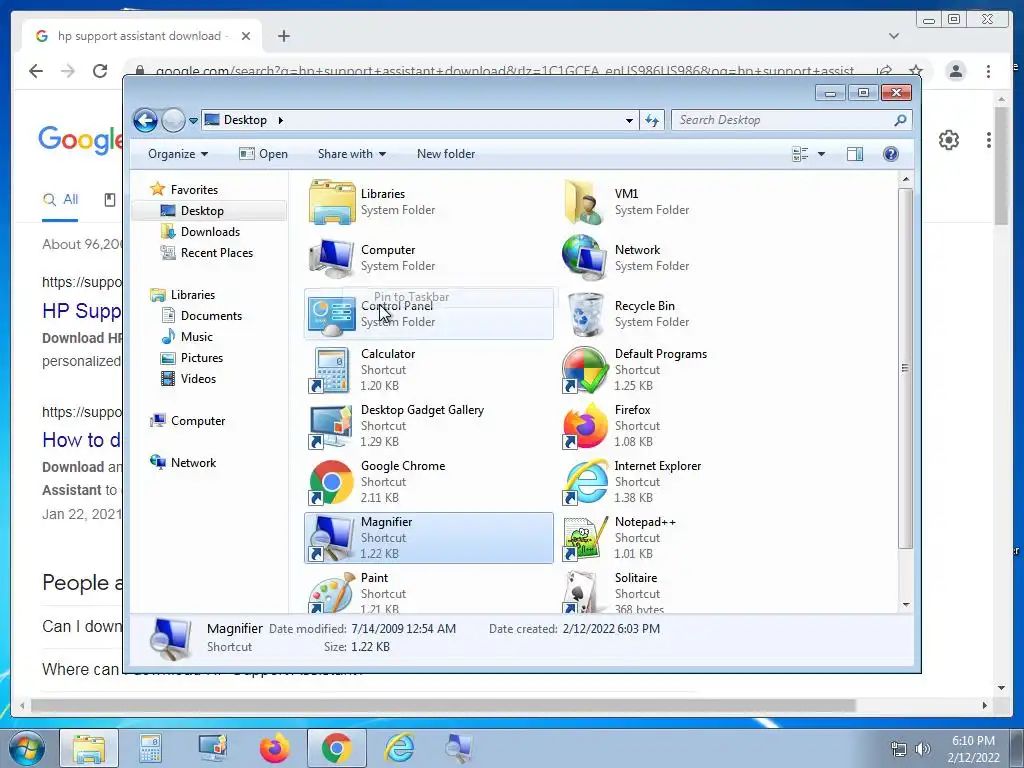The width and height of the screenshot is (1024, 768).
Task: Select the VM1 user folder icon
Action: 584,202
